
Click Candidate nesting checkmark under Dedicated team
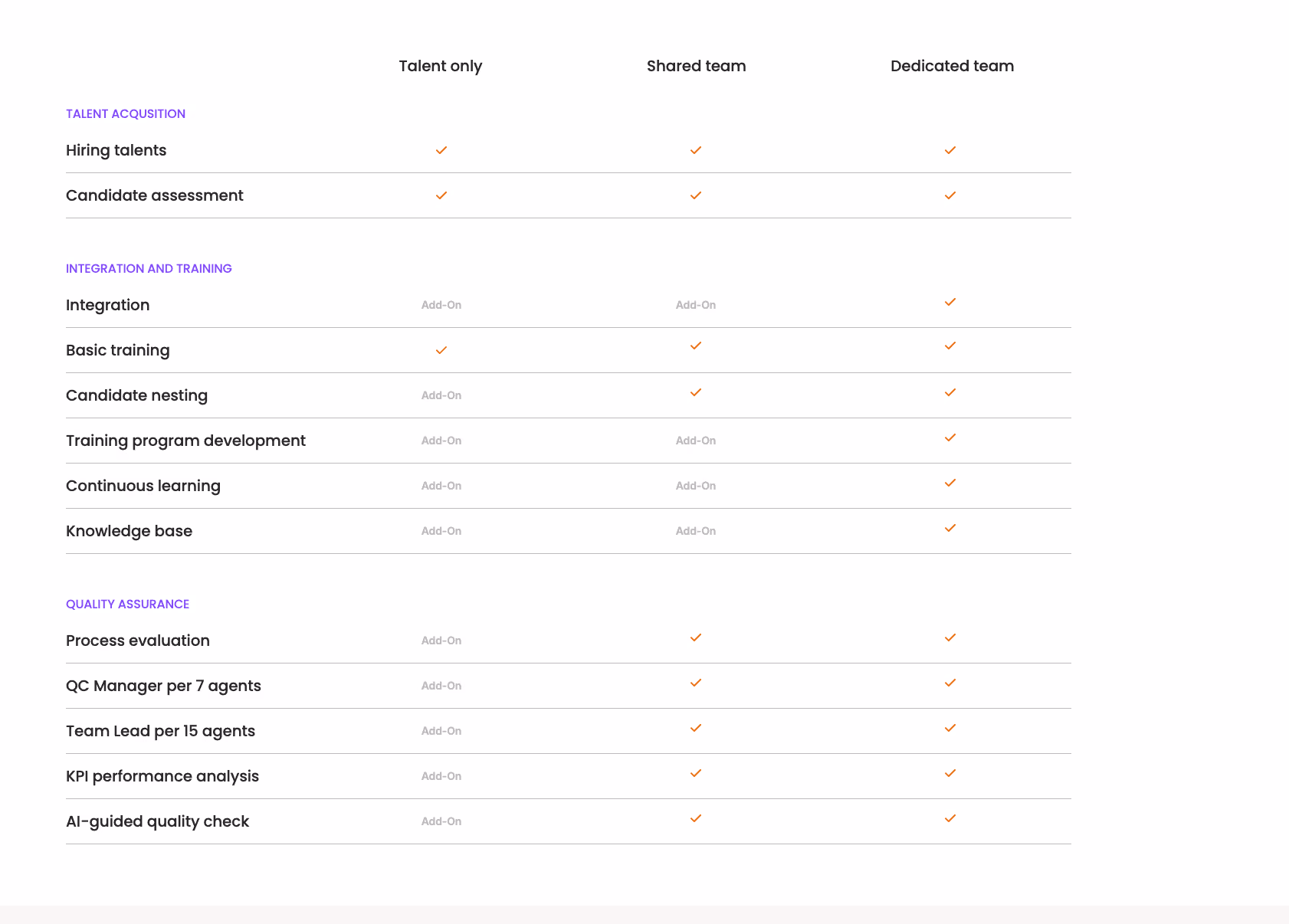[950, 392]
